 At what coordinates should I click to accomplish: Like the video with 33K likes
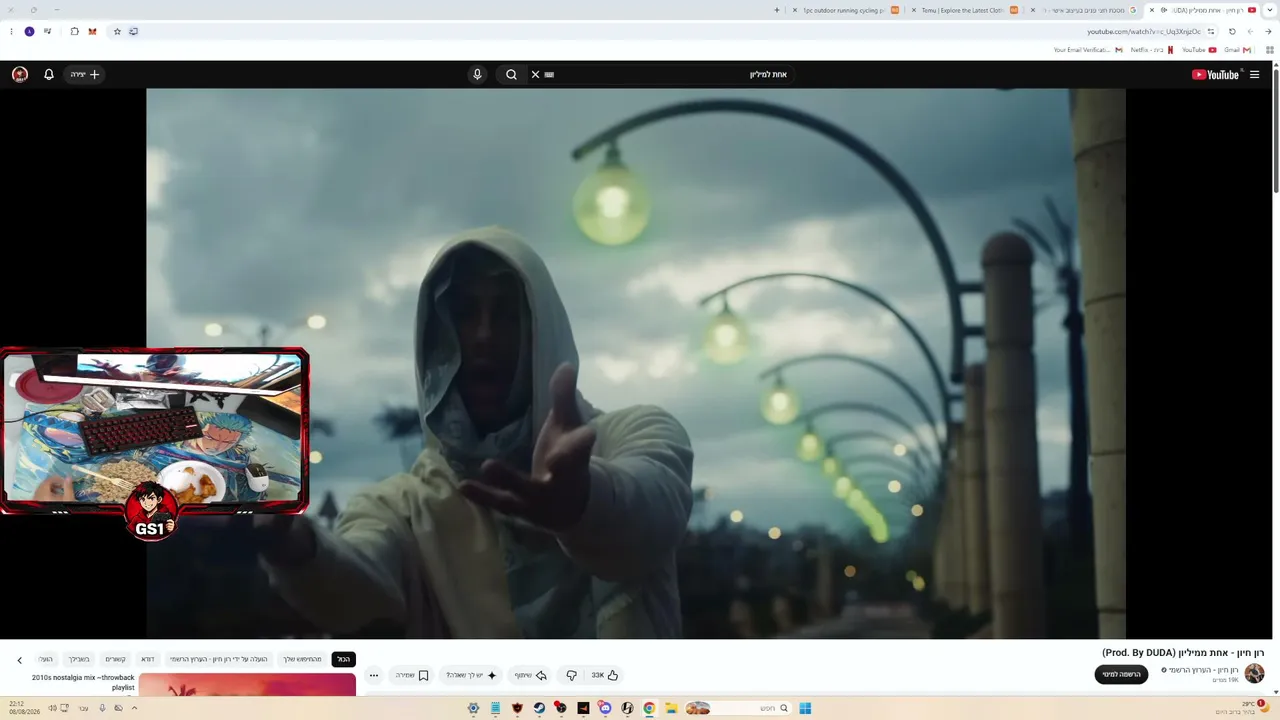[605, 675]
